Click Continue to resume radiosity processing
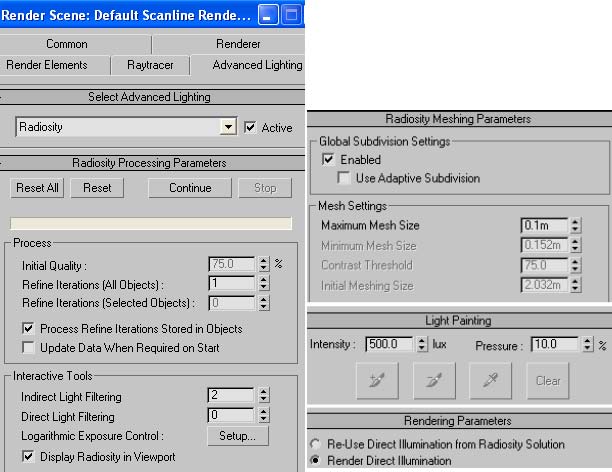 pos(190,188)
